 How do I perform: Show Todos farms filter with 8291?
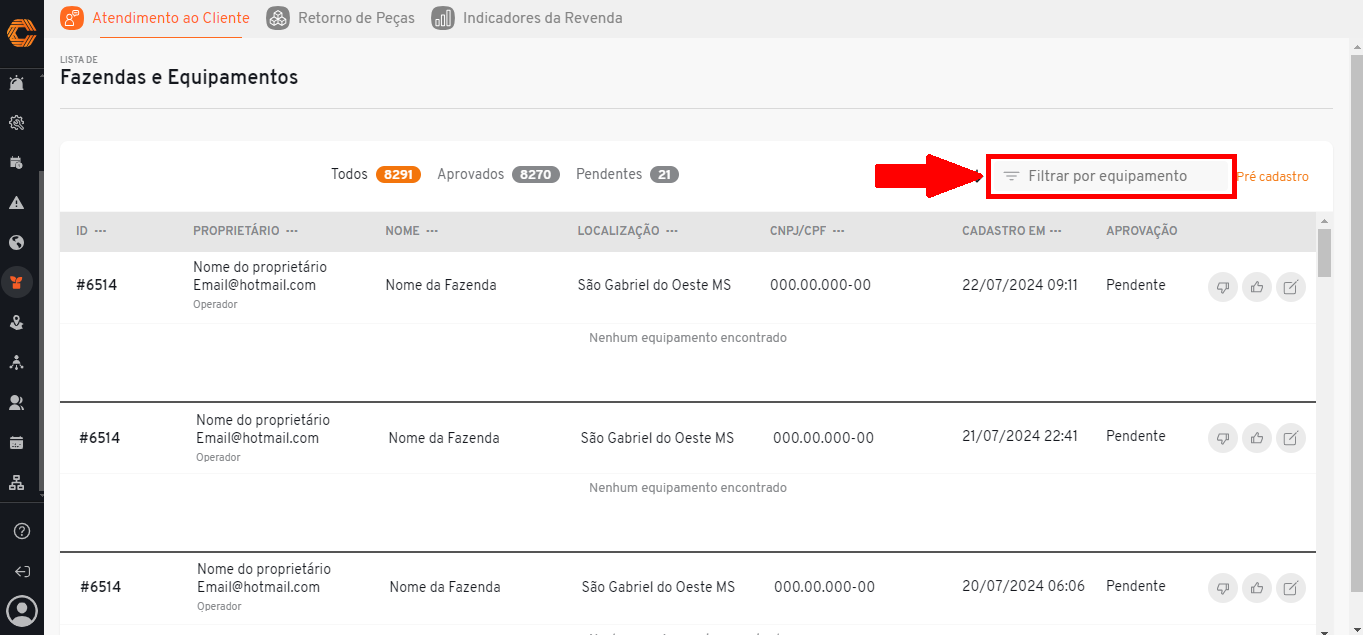tap(376, 174)
